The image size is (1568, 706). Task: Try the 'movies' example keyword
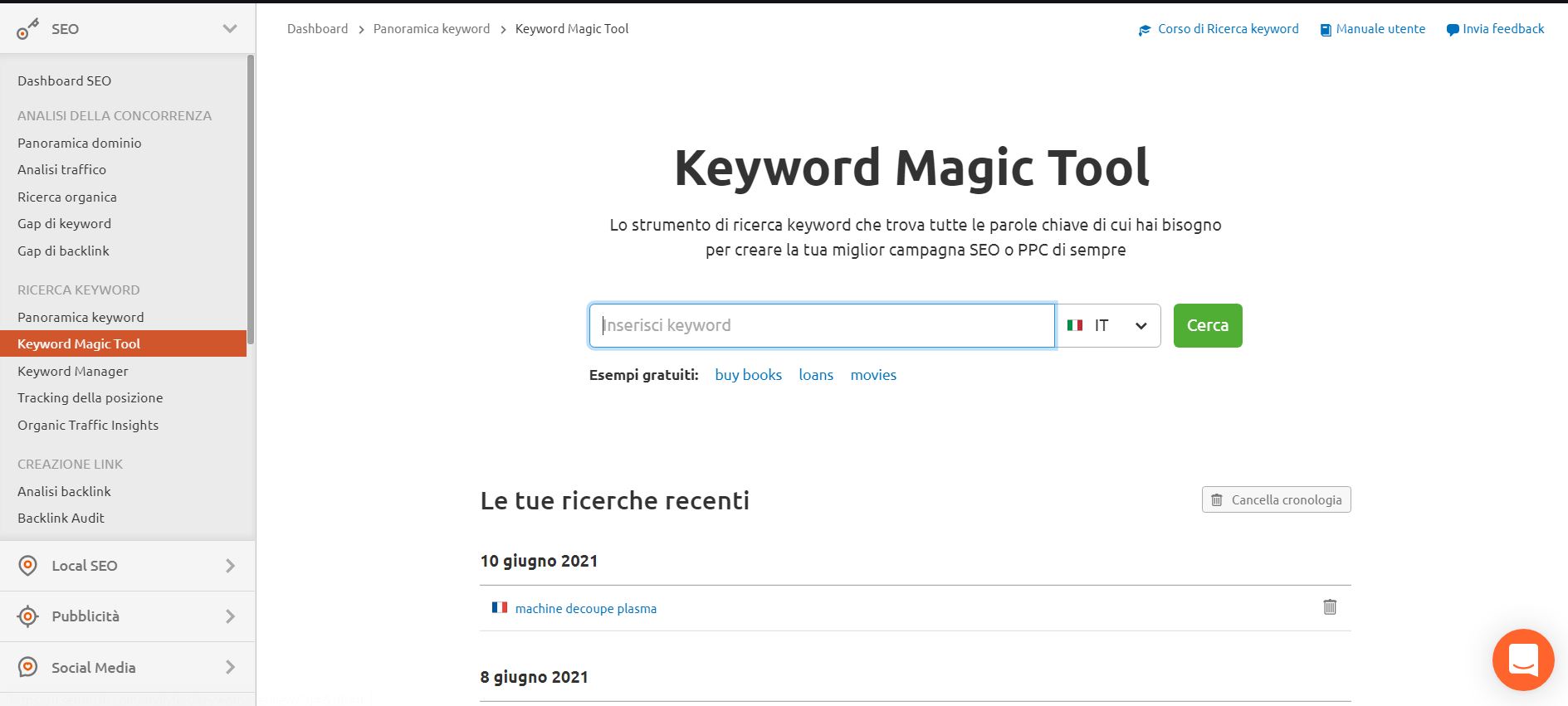click(873, 375)
